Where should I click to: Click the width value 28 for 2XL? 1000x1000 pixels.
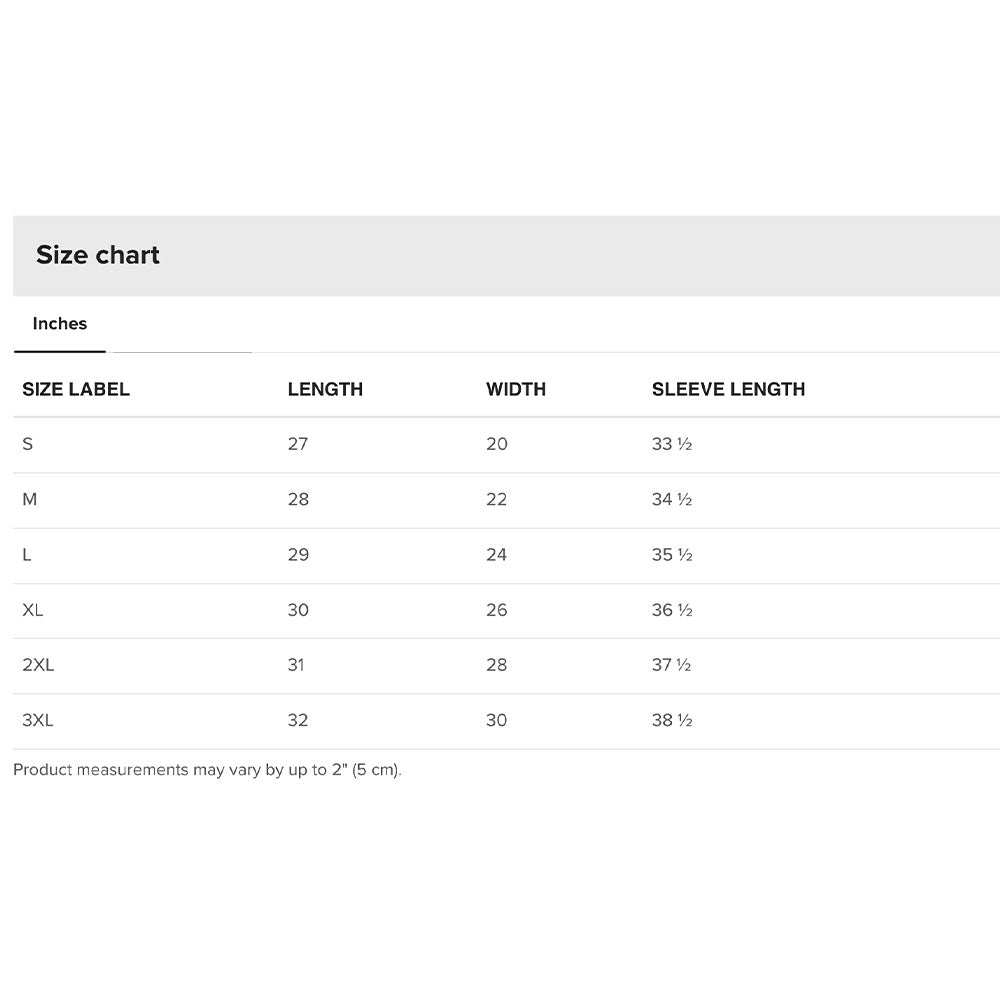(x=497, y=665)
